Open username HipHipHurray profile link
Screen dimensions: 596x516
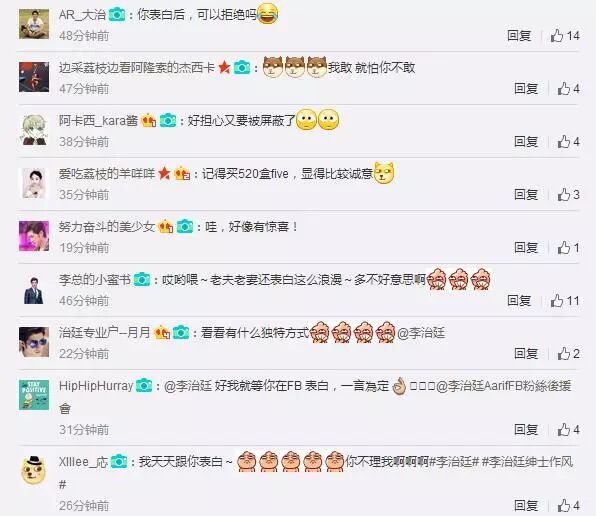pos(96,386)
